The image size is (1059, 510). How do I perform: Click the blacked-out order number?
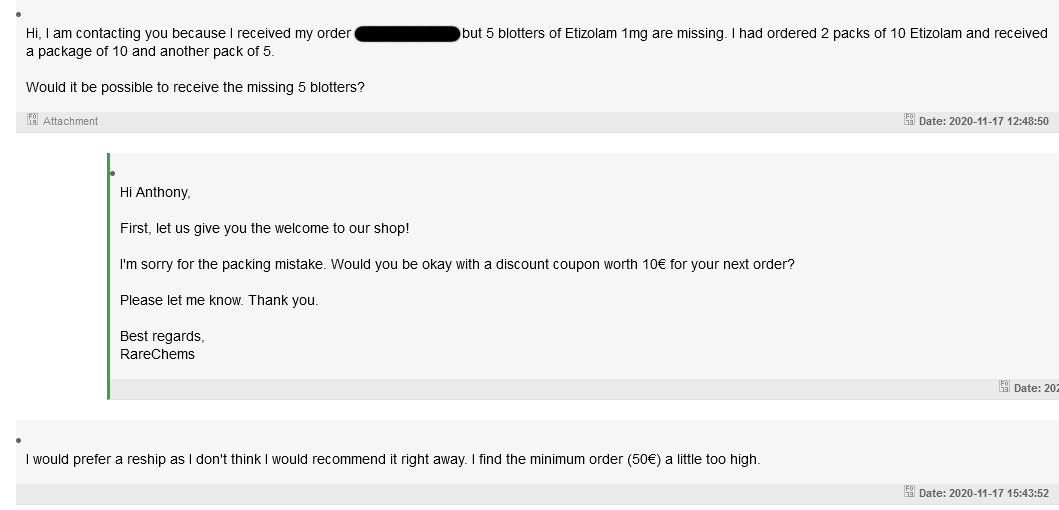pyautogui.click(x=407, y=34)
